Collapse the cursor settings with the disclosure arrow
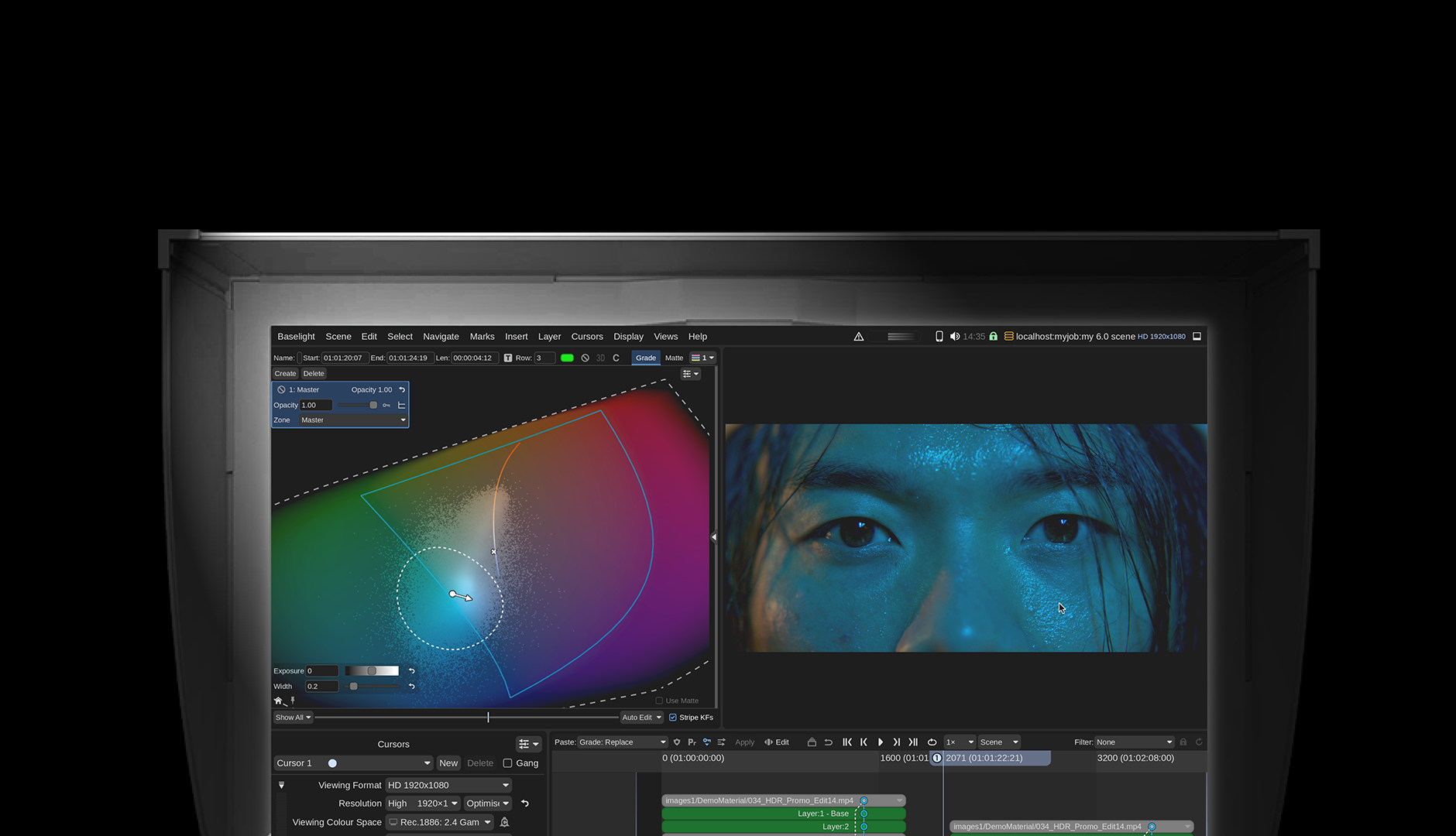Screen dimensions: 1456x836 [281, 785]
